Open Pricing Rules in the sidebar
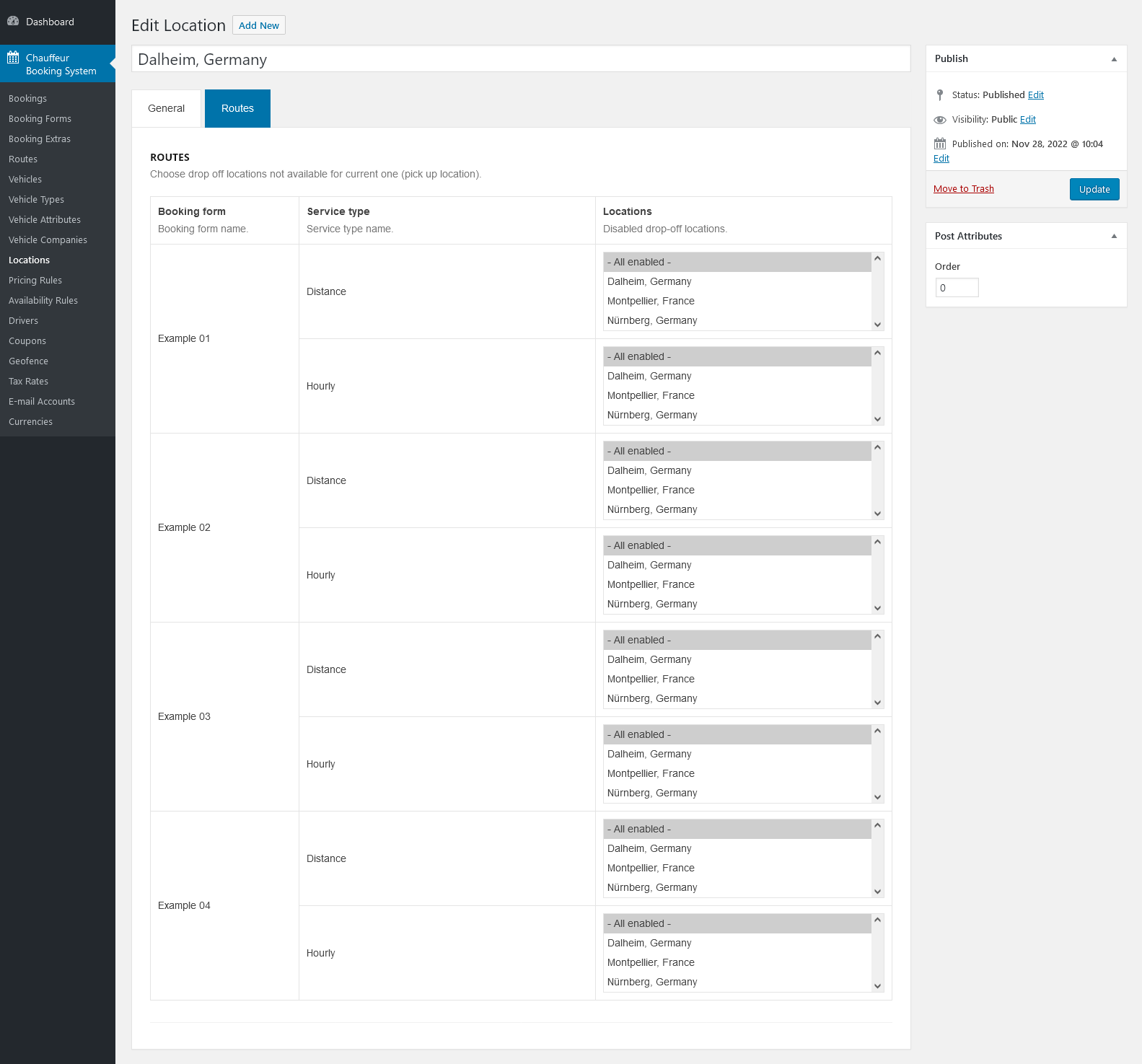Image resolution: width=1142 pixels, height=1064 pixels. coord(35,281)
